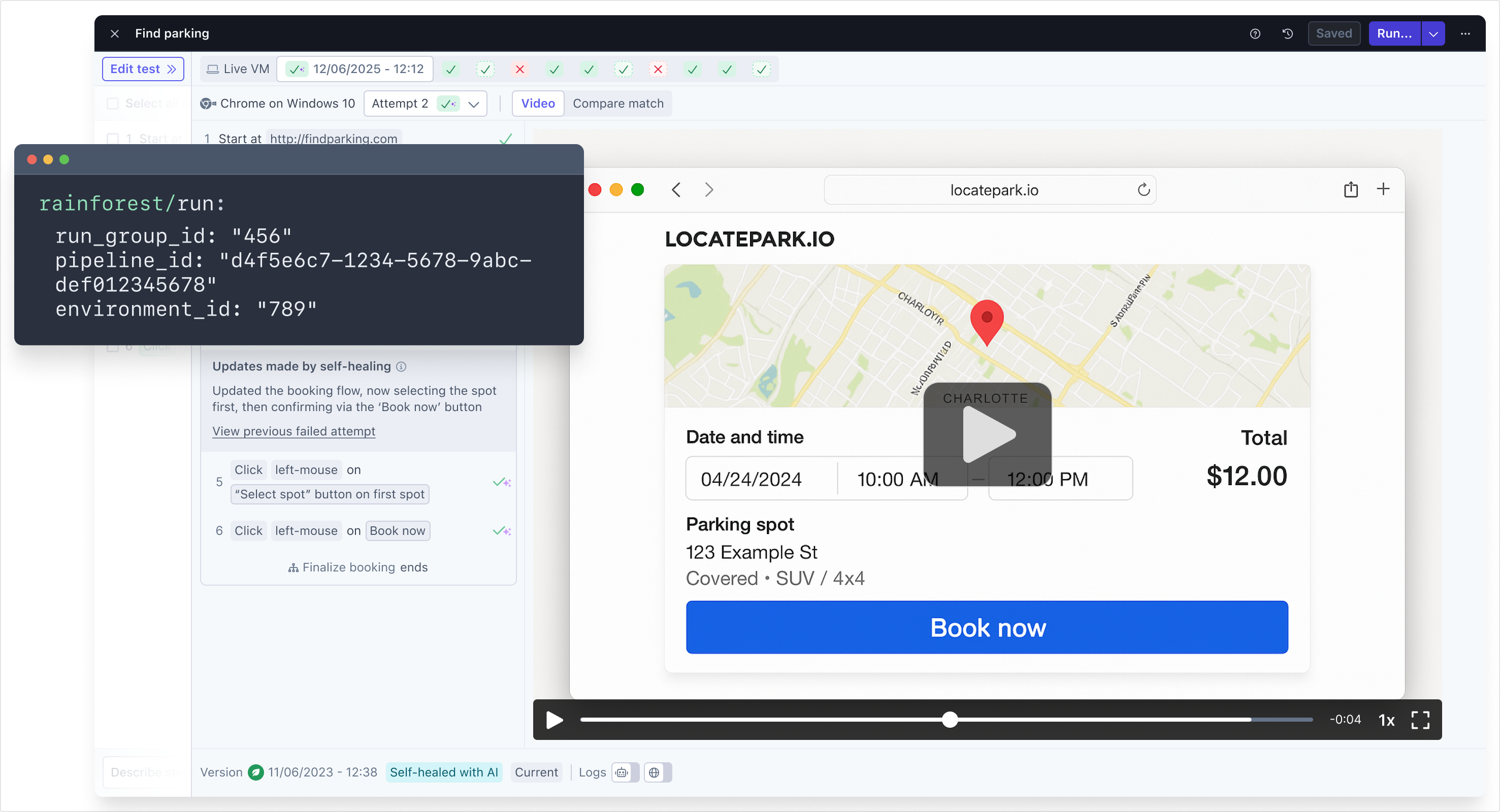Switch to the Compare match tab
The height and width of the screenshot is (812, 1500).
(618, 104)
